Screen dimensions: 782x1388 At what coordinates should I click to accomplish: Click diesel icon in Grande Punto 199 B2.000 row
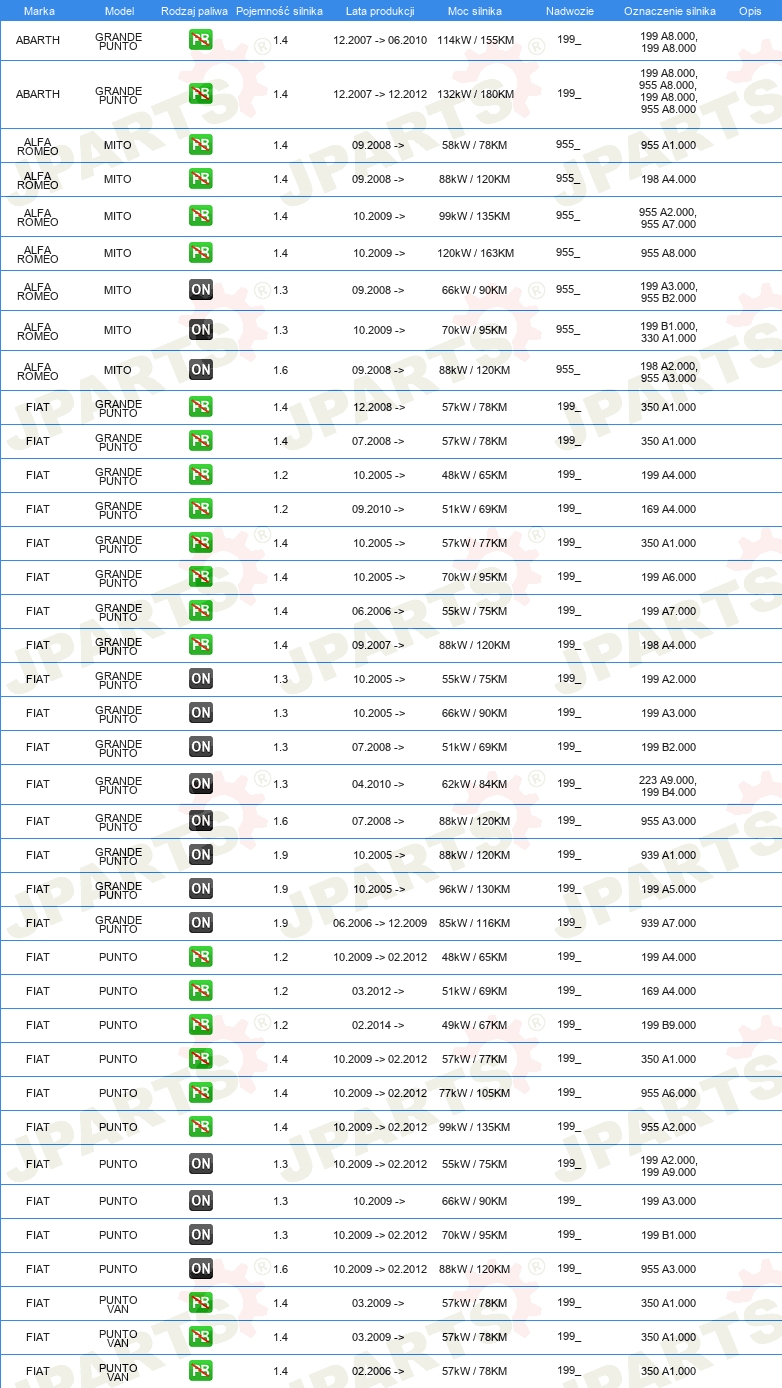(201, 747)
